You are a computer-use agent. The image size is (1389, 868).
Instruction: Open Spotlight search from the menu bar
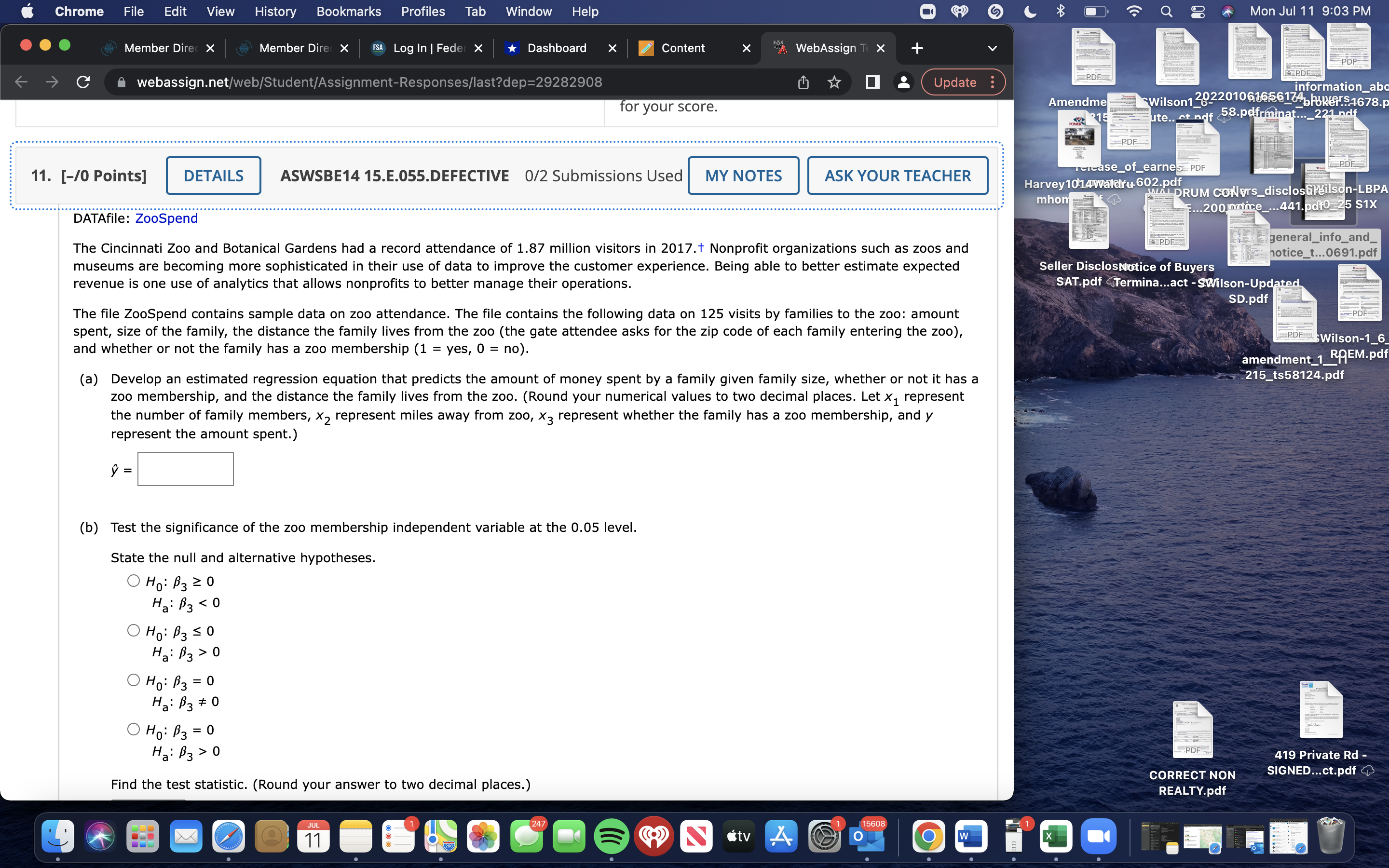pyautogui.click(x=1166, y=11)
